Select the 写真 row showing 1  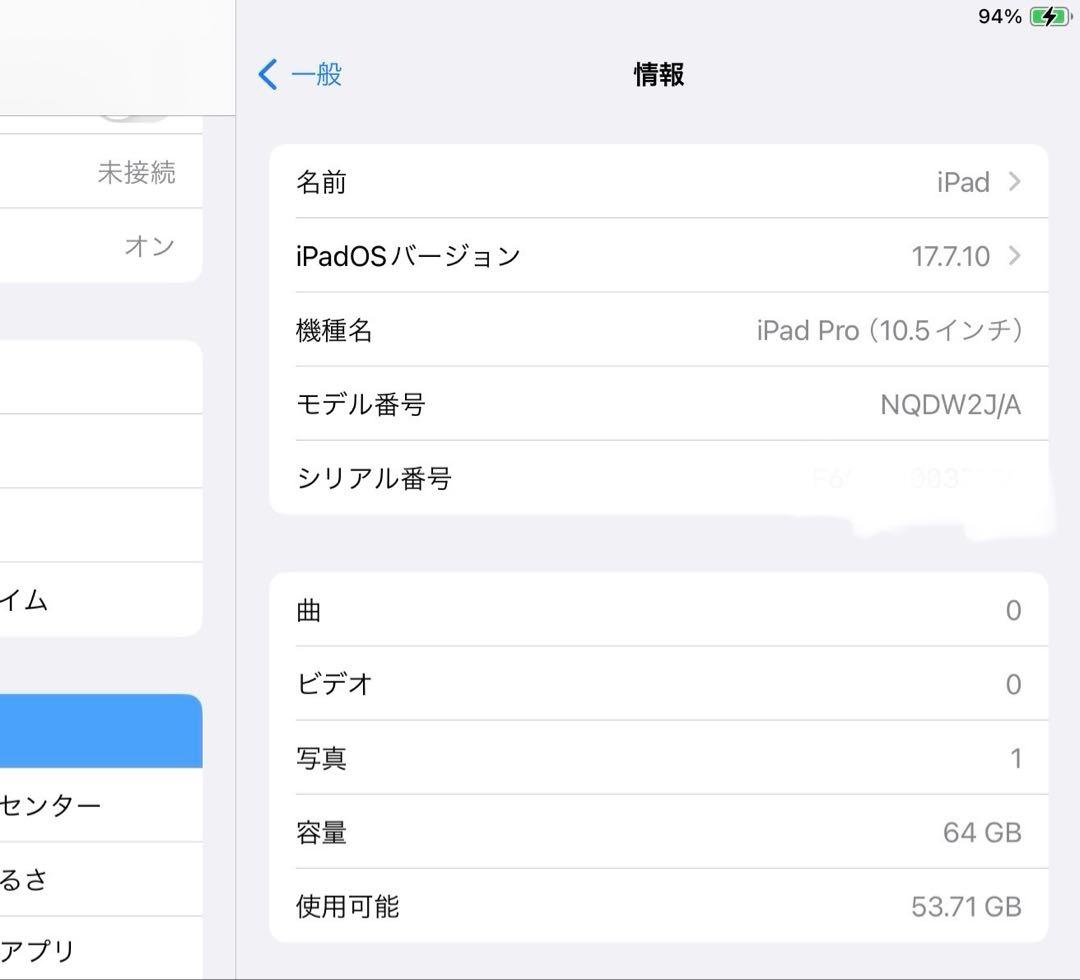[660, 758]
